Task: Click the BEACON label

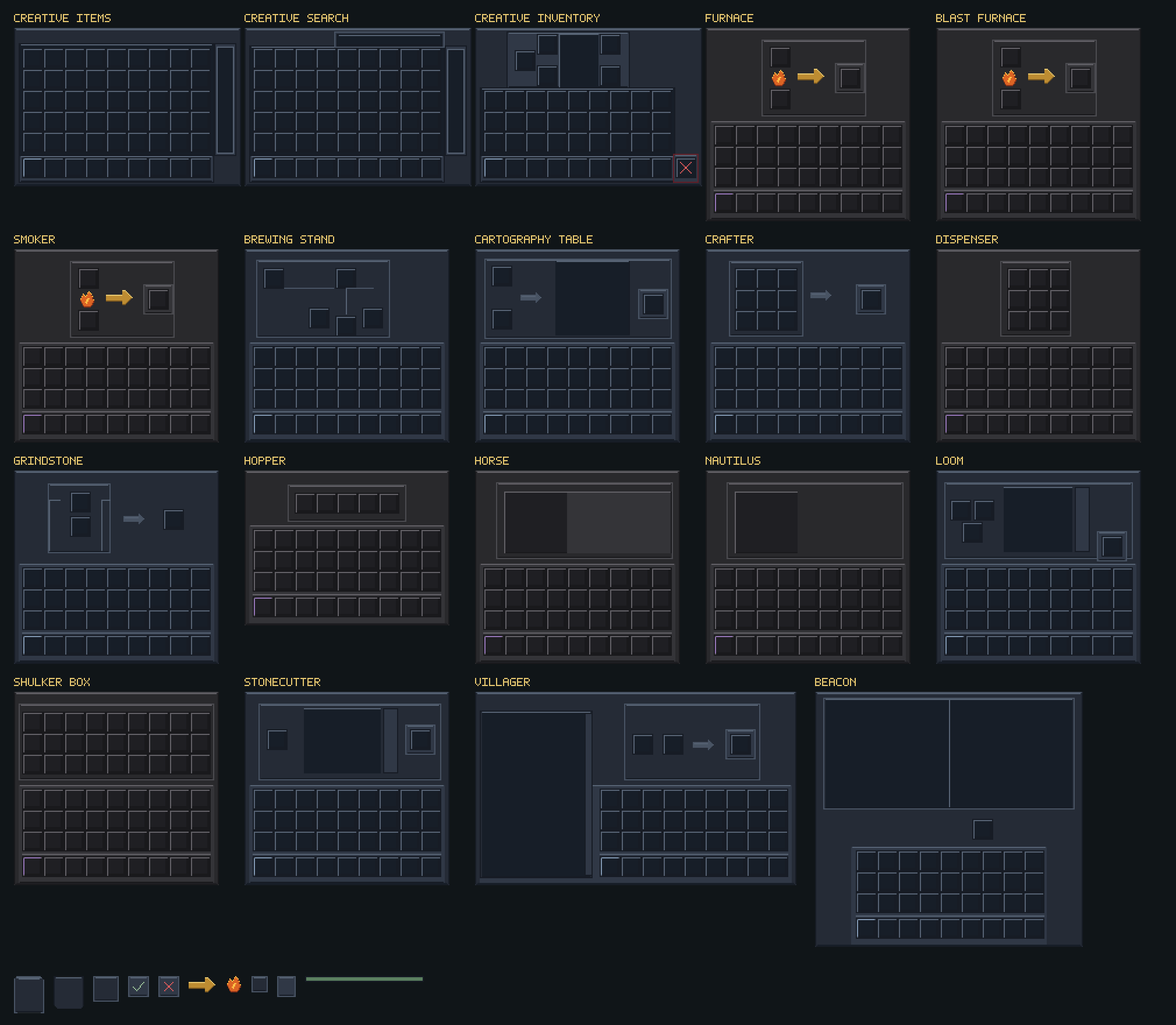Action: [835, 682]
